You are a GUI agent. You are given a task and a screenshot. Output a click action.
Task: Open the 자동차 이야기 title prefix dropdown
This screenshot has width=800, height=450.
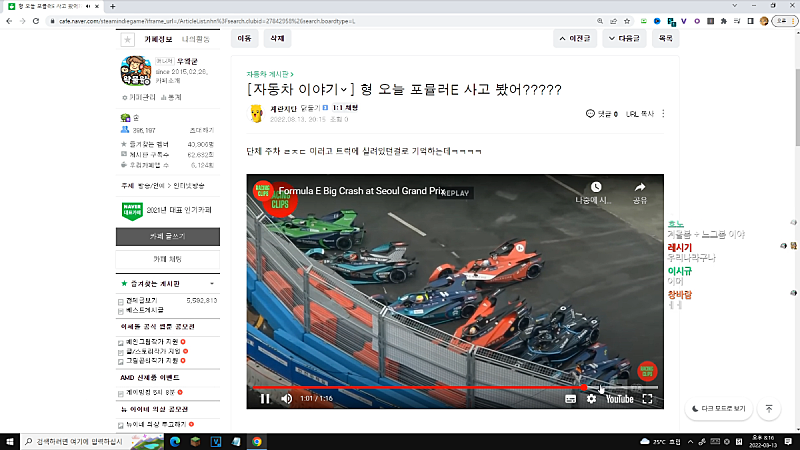point(343,90)
